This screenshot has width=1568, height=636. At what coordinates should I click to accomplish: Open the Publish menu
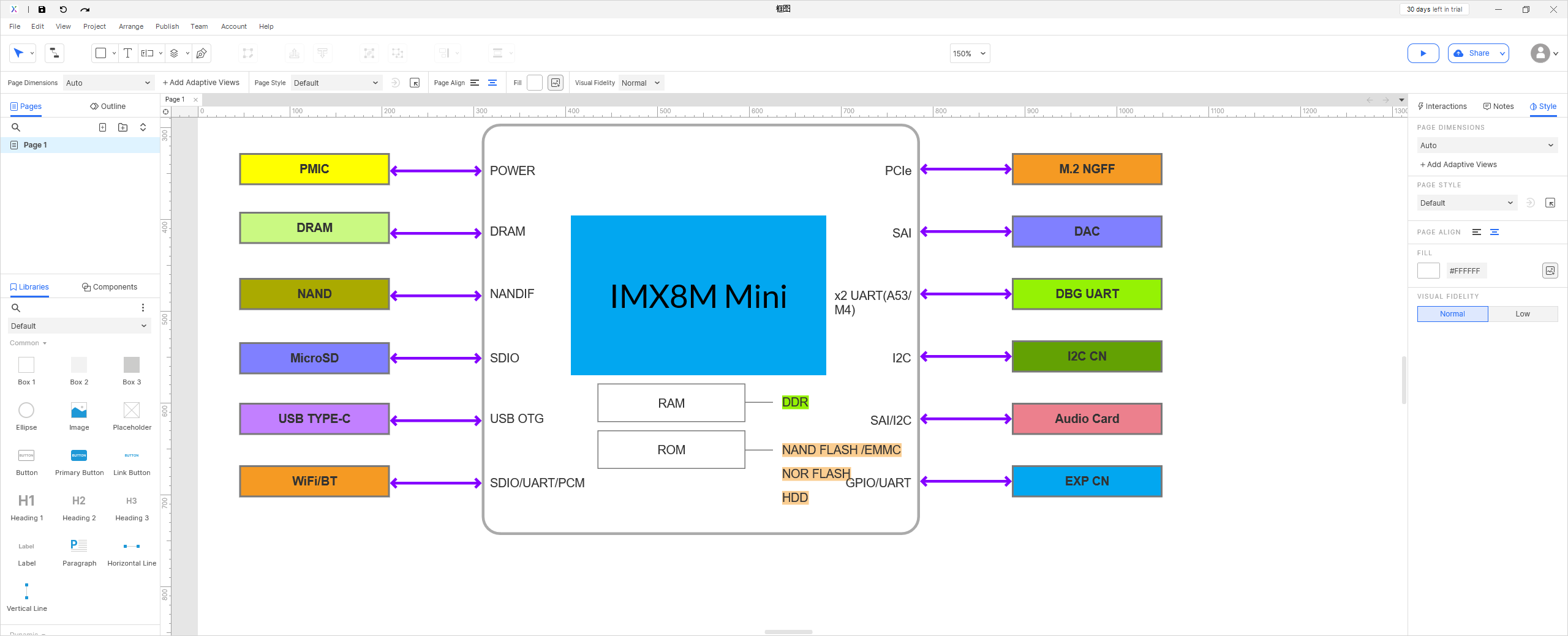pos(167,26)
